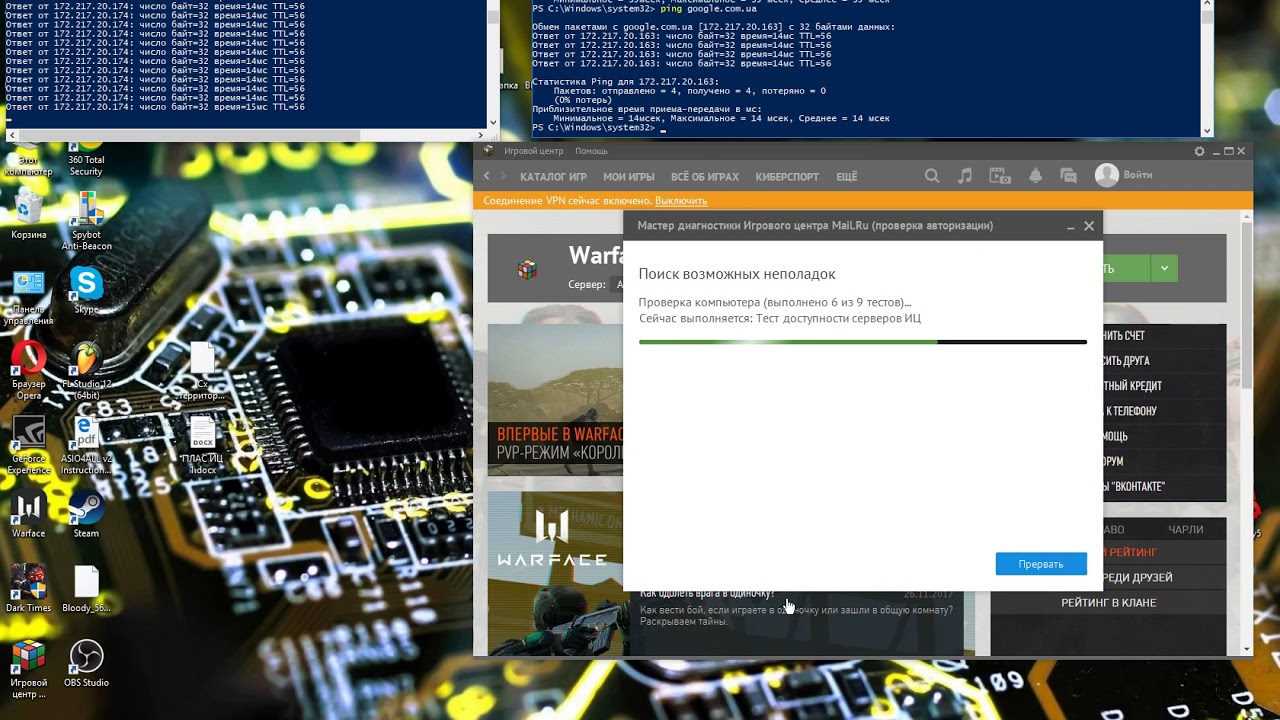Click the settings gear in Game Center title bar
The image size is (1280, 720).
click(1200, 151)
